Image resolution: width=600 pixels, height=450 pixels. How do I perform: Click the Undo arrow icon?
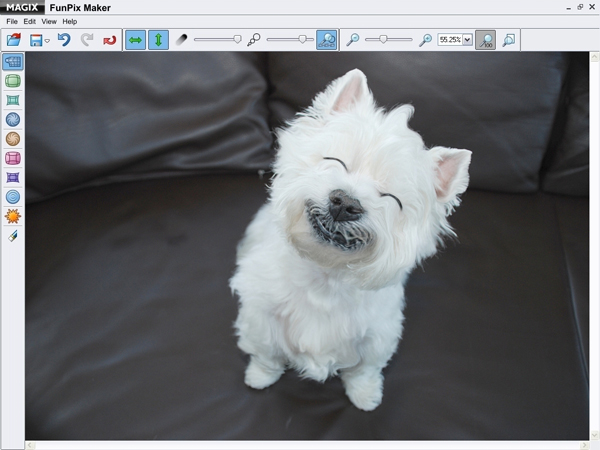[x=64, y=40]
